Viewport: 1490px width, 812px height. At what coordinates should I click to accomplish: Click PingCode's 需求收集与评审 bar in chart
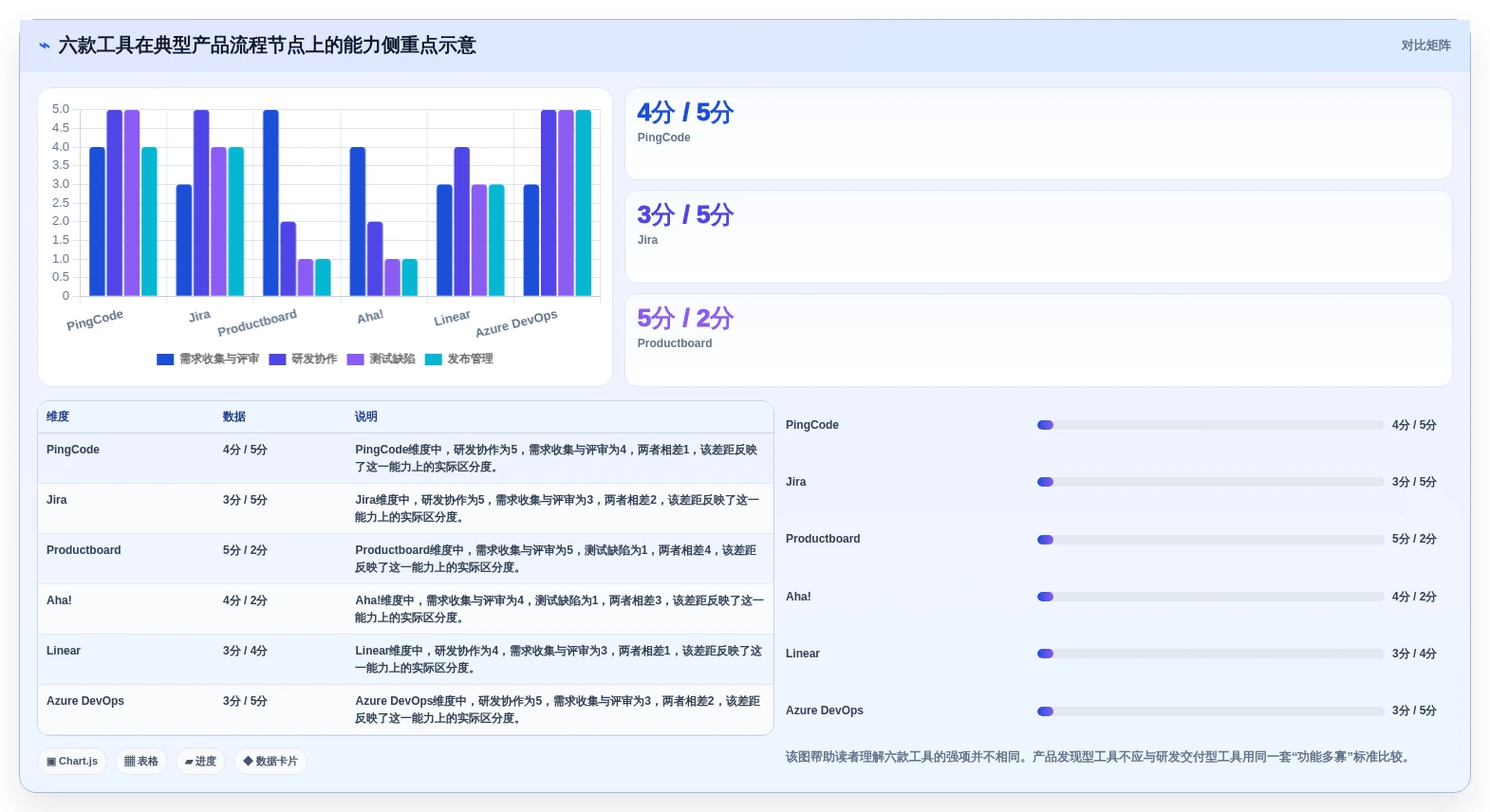(97, 221)
